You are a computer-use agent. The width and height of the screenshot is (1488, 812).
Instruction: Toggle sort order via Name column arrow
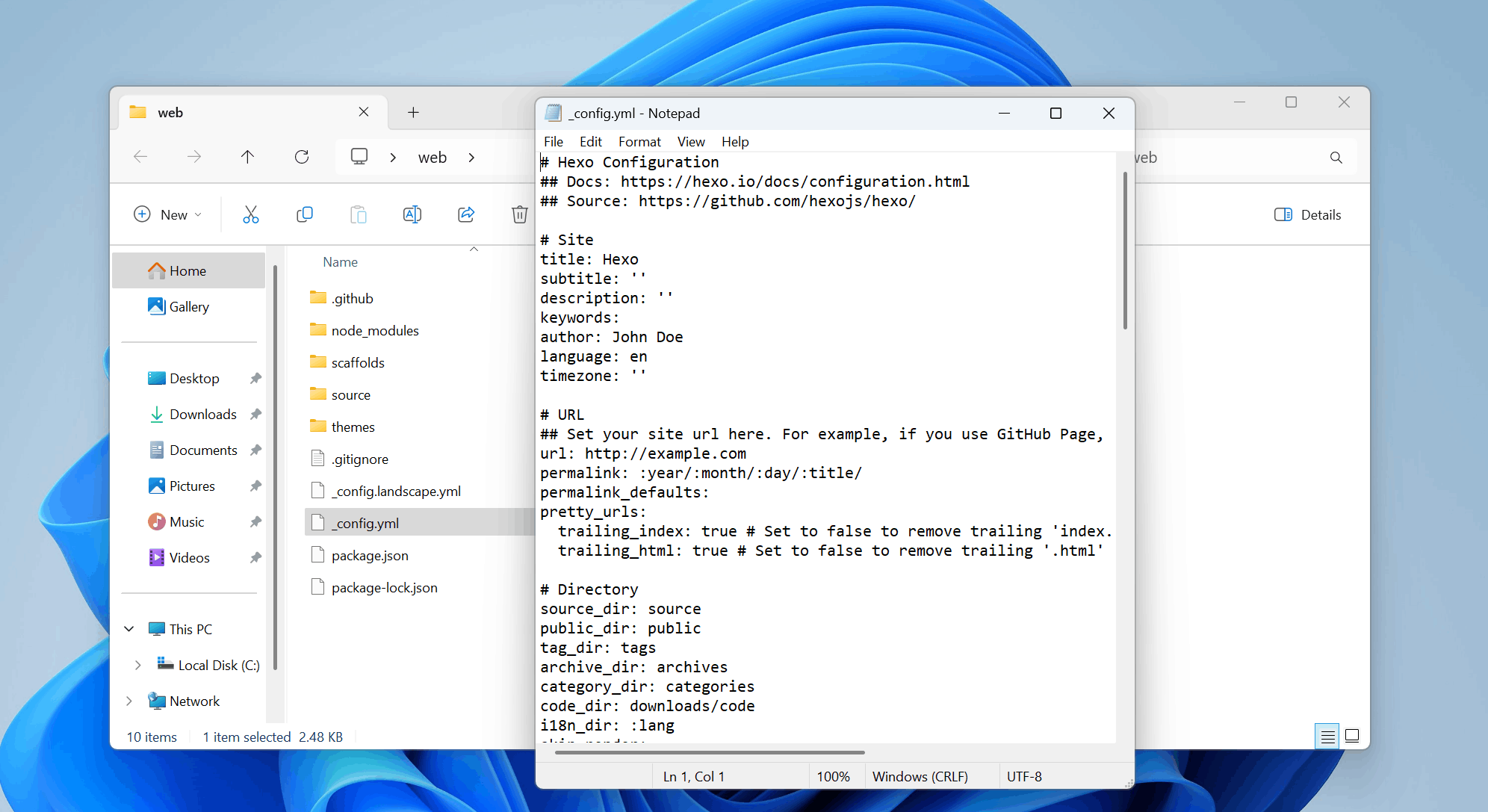pos(474,250)
